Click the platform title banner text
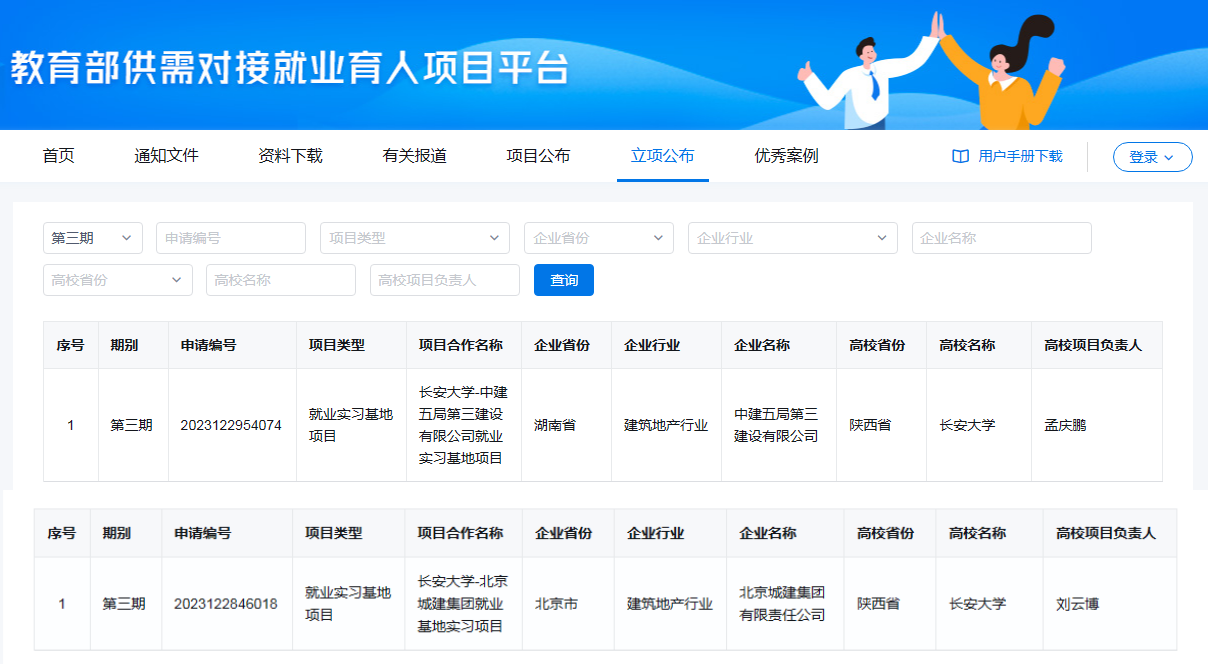1208x664 pixels. point(290,68)
